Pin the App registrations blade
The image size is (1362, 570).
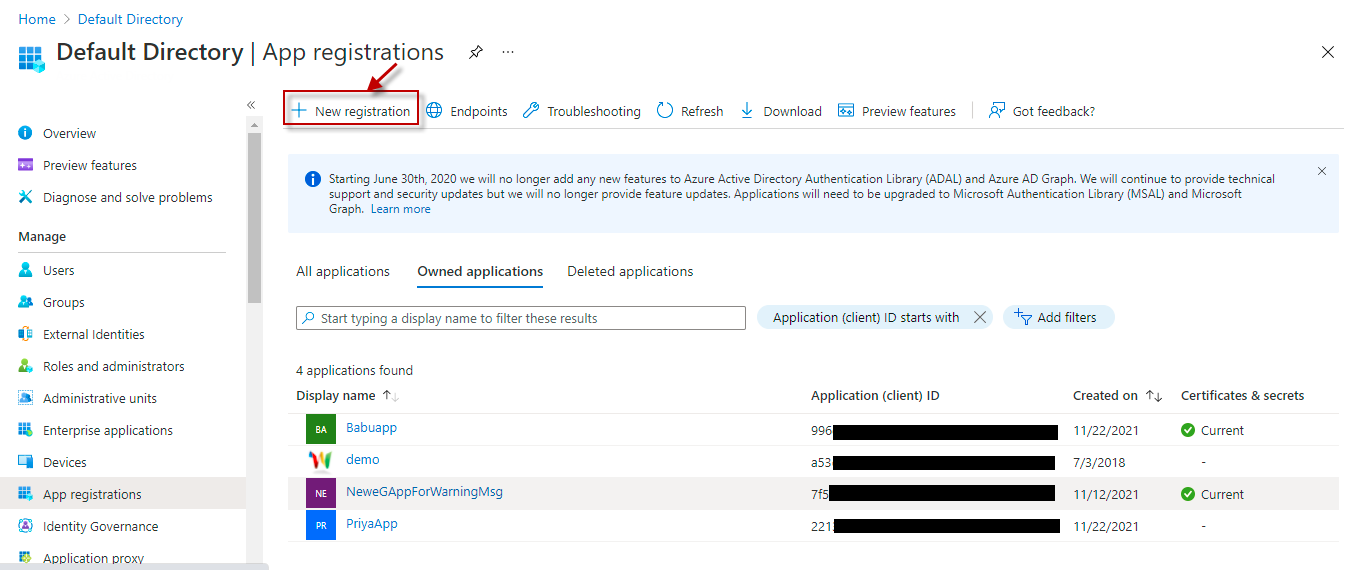click(x=476, y=52)
